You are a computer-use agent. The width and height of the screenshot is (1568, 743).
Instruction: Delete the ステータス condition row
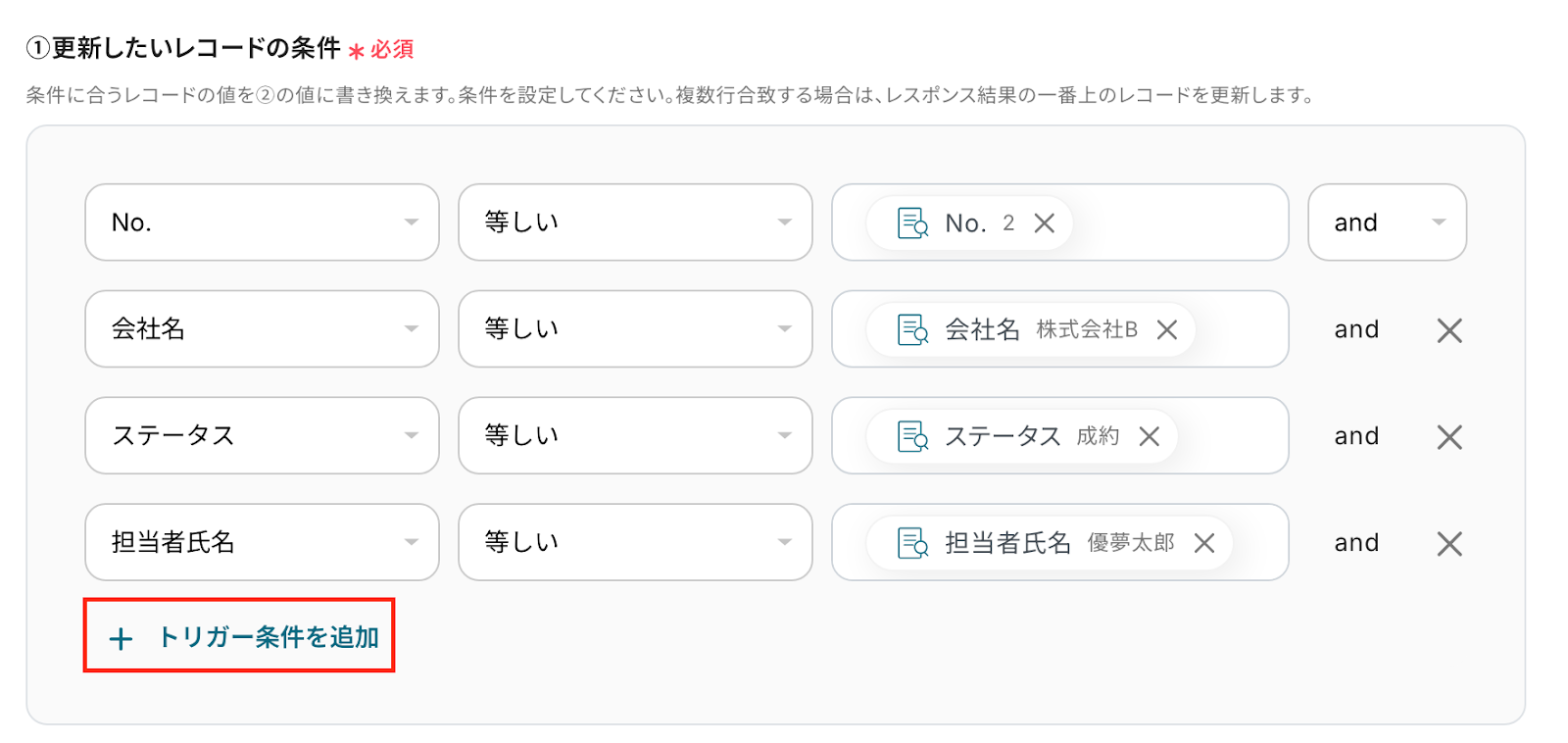(x=1449, y=437)
